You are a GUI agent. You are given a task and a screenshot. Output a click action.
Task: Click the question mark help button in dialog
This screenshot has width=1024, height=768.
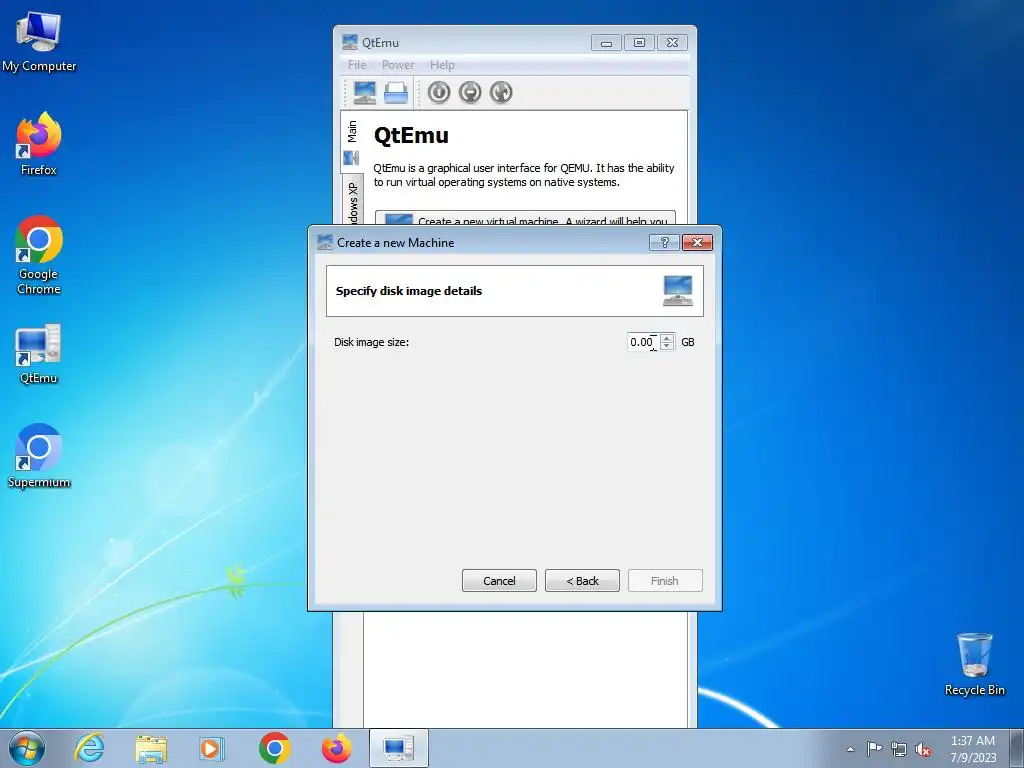click(665, 242)
